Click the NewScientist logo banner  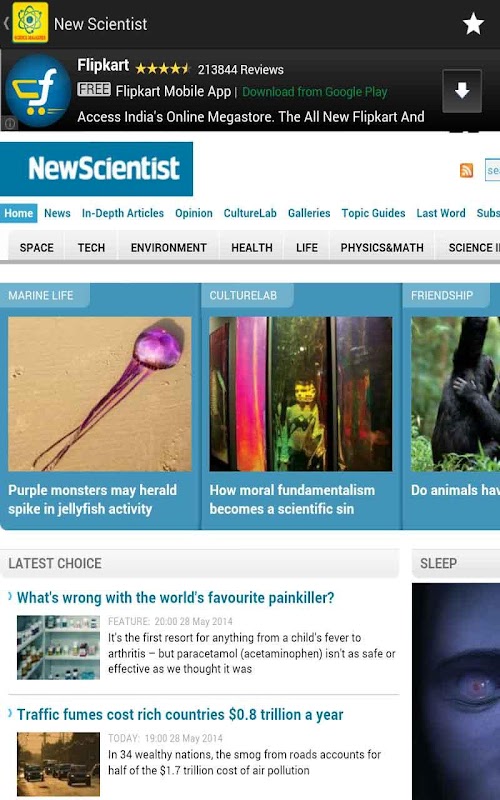[96, 169]
